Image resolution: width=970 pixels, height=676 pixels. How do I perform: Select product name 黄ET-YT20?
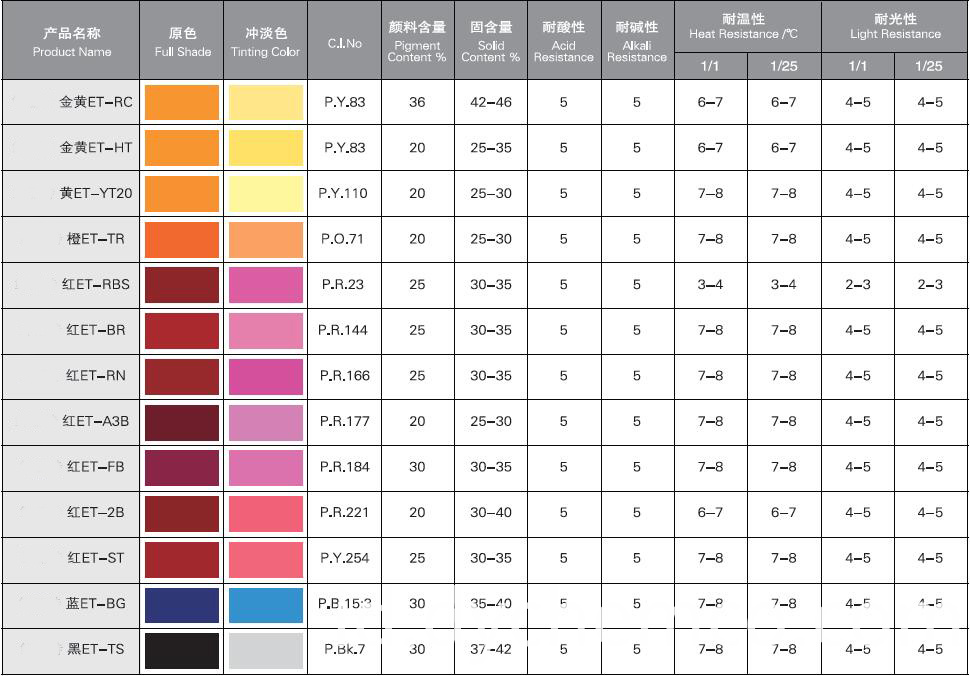96,194
